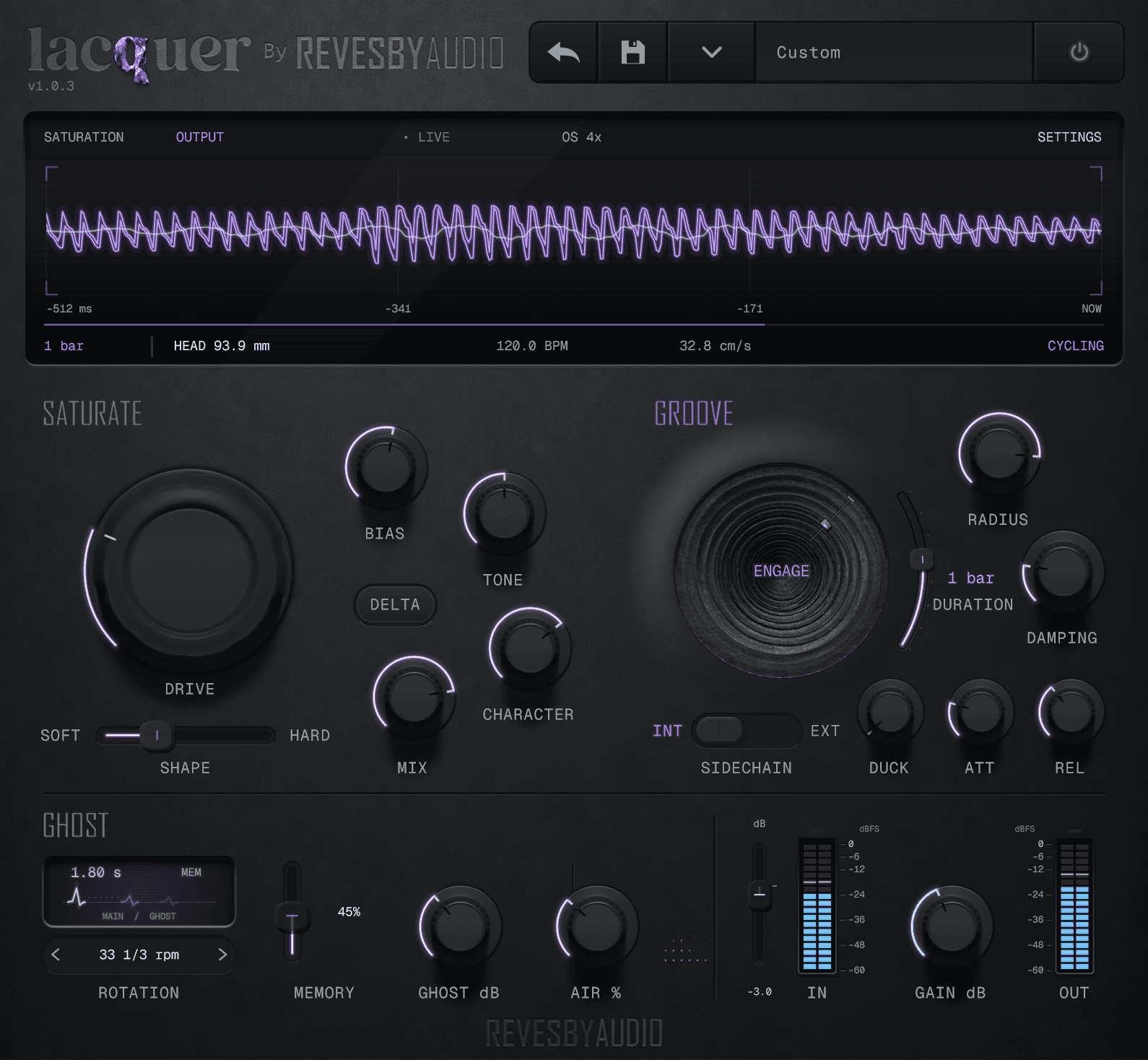The height and width of the screenshot is (1060, 1148).
Task: Click the 120.0 BPM tempo readout
Action: (532, 346)
